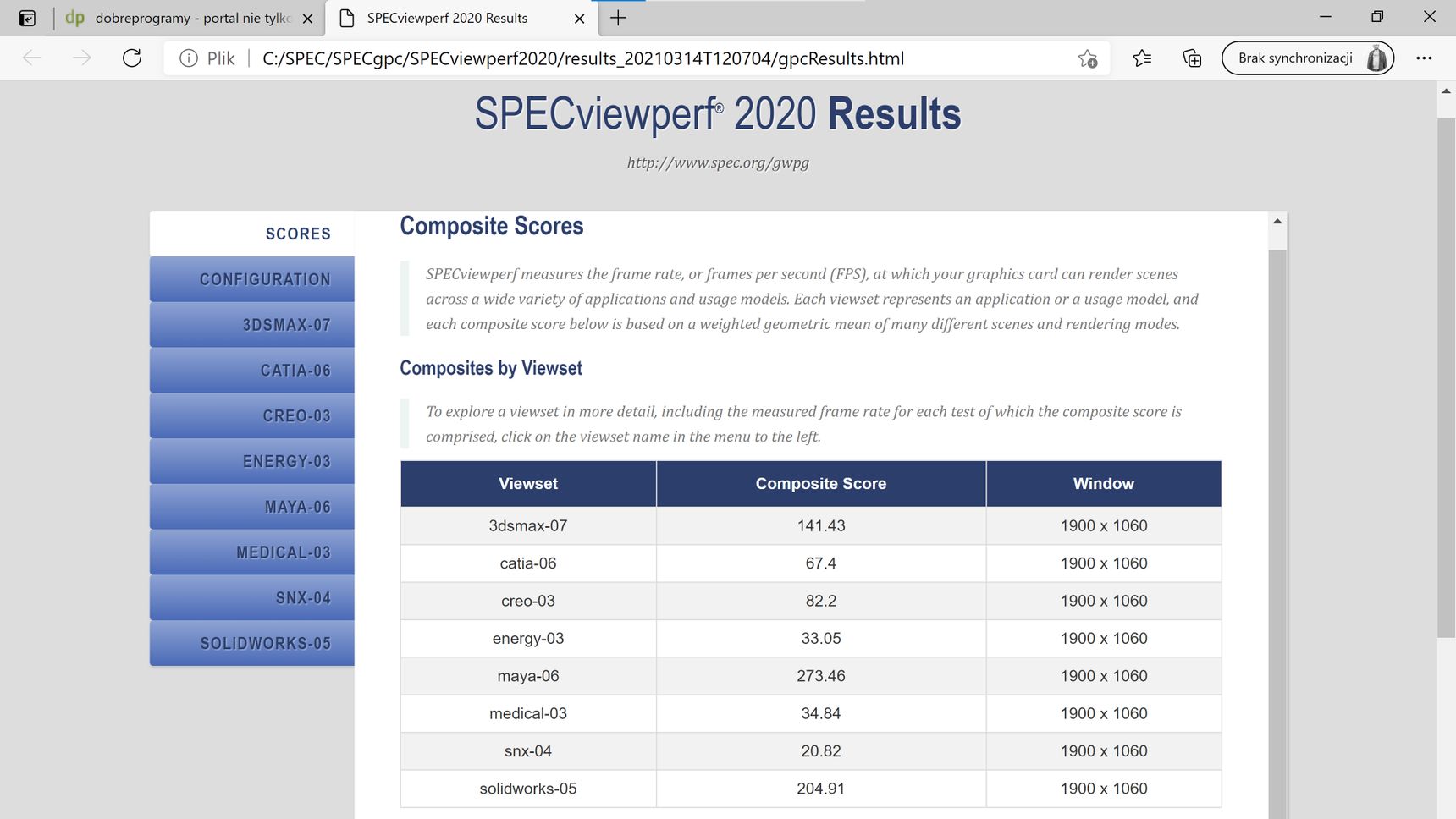Click the inner results panel scrollbar thumb
The height and width of the screenshot is (819, 1456).
point(1277,533)
